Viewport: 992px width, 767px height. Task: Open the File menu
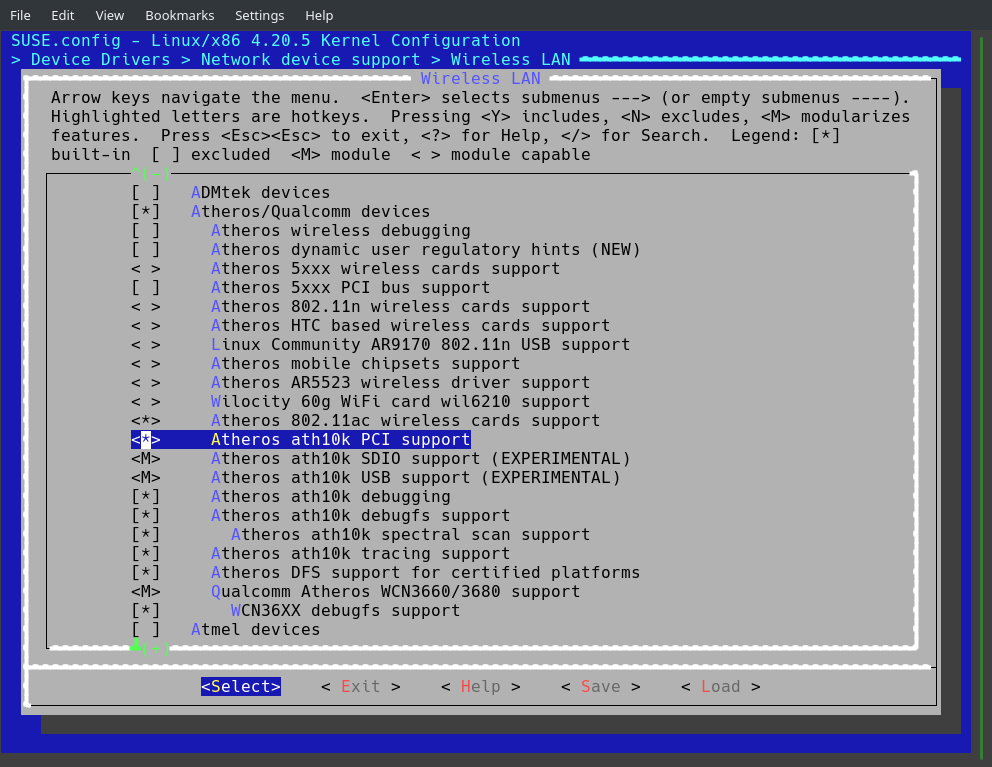[20, 15]
